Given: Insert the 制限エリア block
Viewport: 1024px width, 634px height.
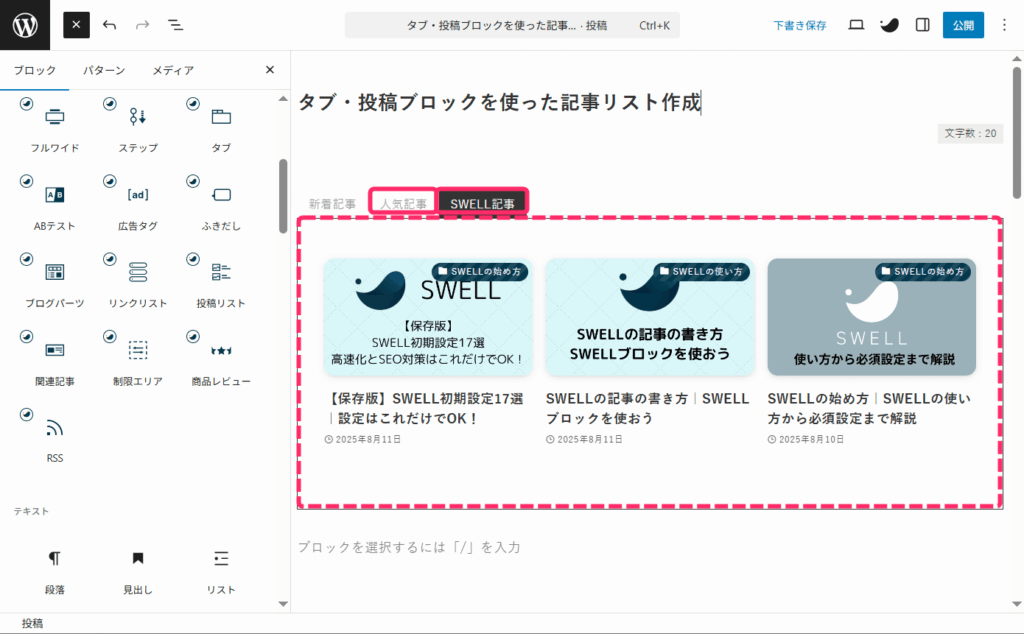Looking at the screenshot, I should pos(138,360).
